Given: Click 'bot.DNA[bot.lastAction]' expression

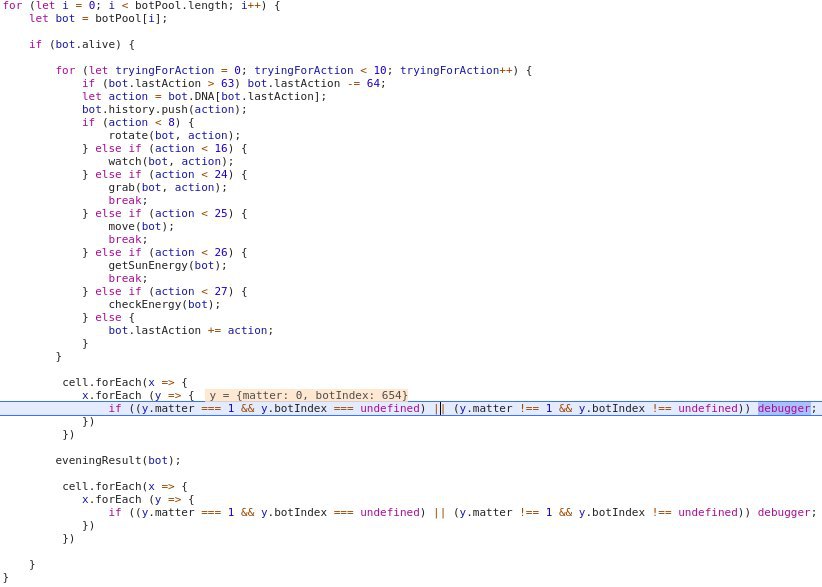Looking at the screenshot, I should 244,96.
